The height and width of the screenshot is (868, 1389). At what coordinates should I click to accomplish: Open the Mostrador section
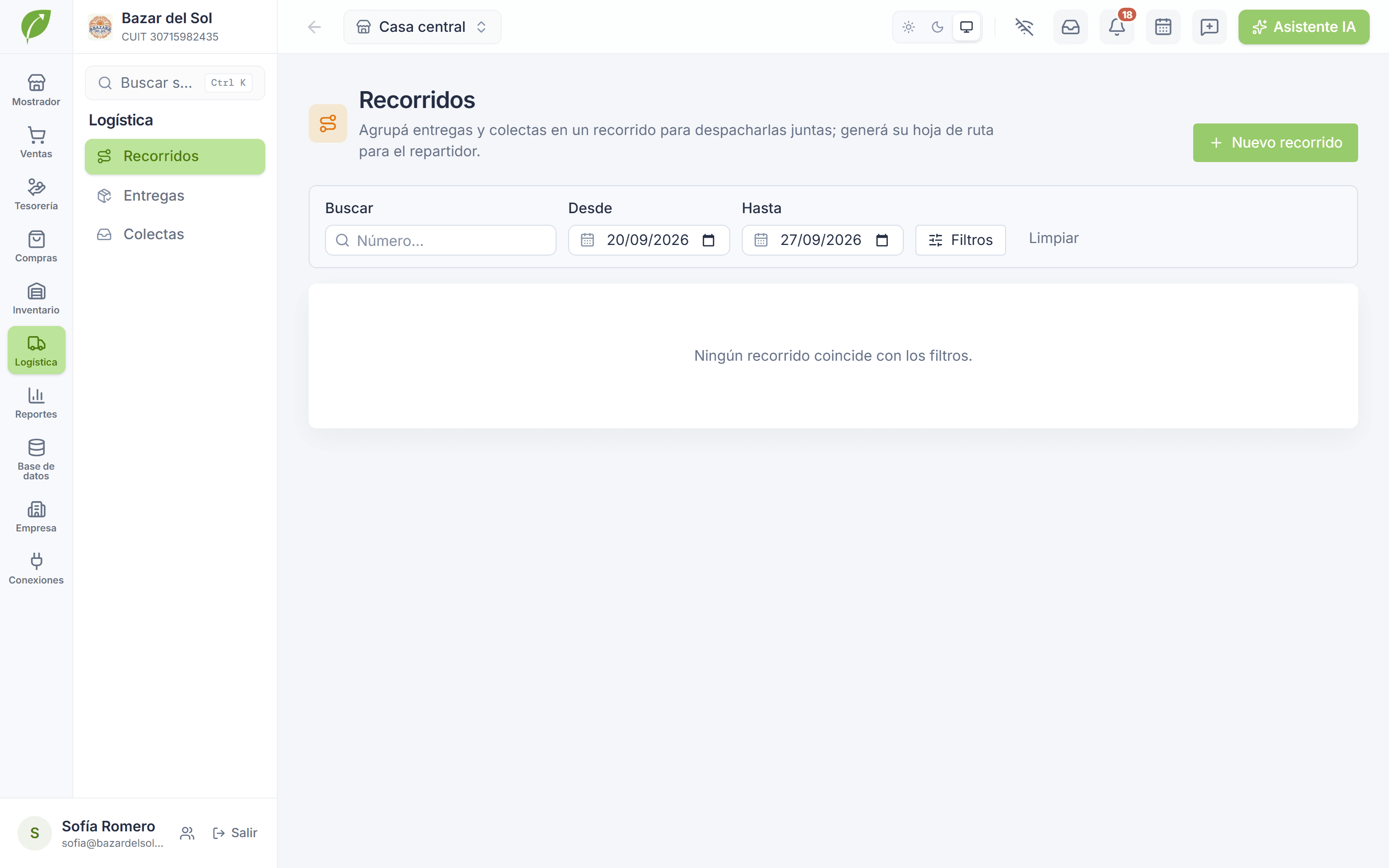point(36,90)
